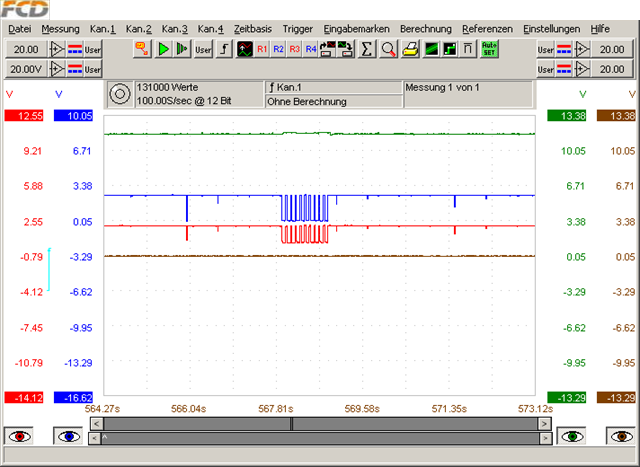Open the top-right 20.00 range selector
This screenshot has width=640, height=467.
[611, 48]
